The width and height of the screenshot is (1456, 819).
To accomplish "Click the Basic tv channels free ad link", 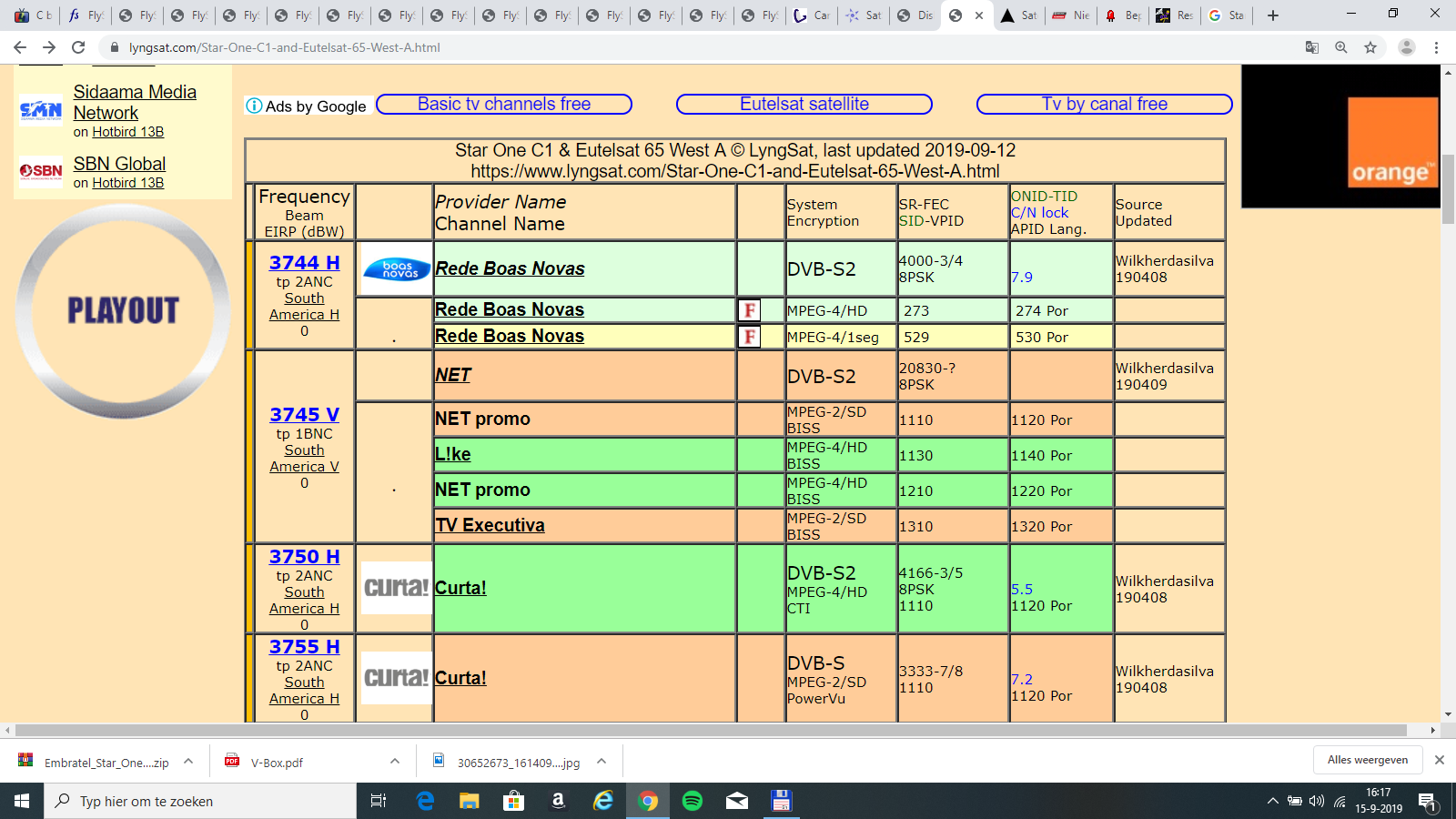I will (504, 105).
